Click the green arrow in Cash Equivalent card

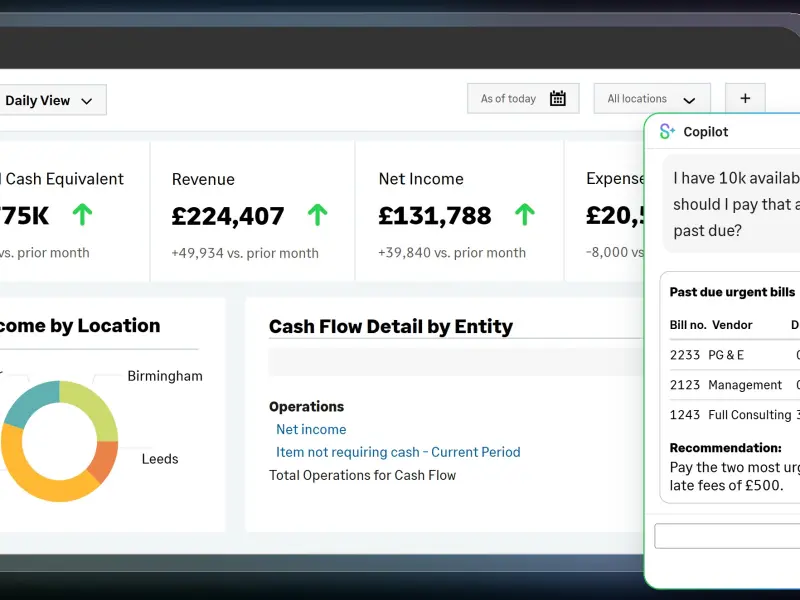tap(82, 214)
